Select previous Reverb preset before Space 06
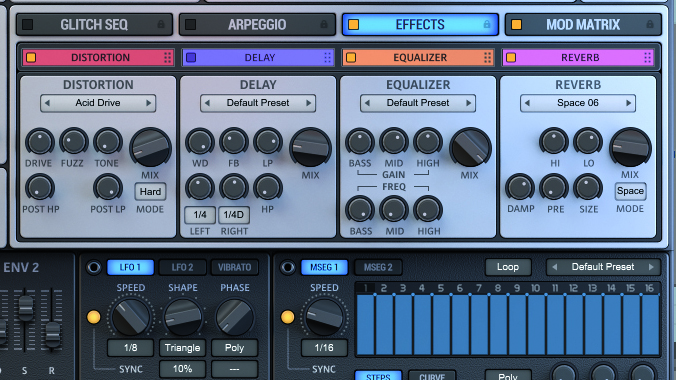676x380 pixels. (x=527, y=103)
